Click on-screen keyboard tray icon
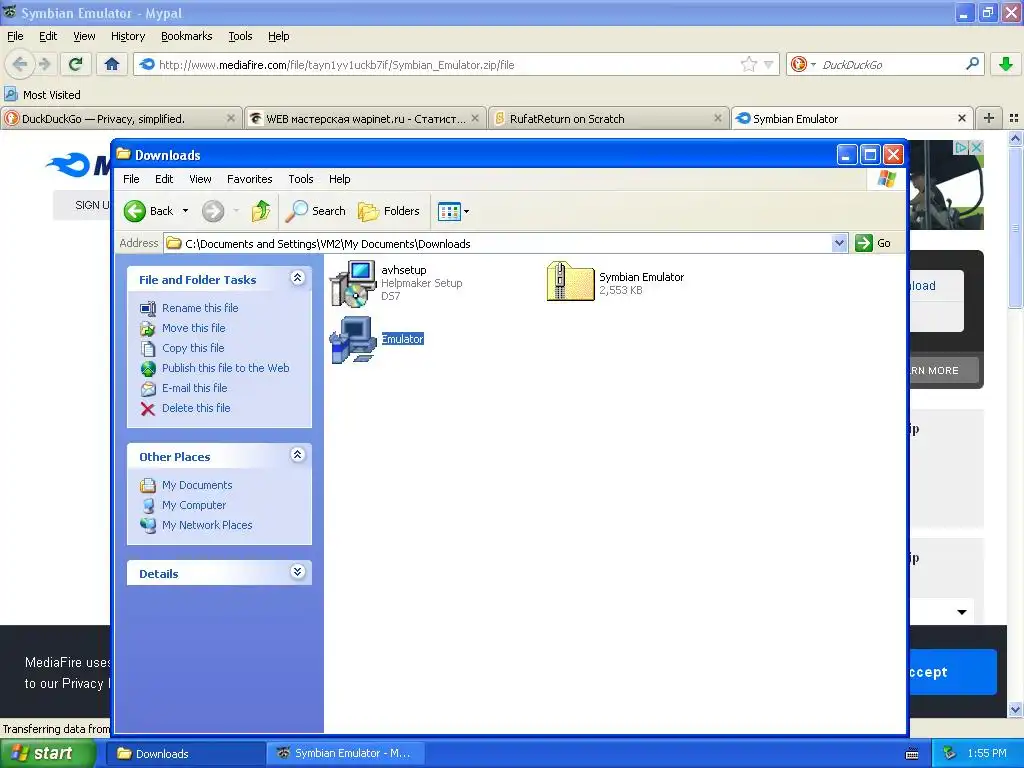 (912, 754)
